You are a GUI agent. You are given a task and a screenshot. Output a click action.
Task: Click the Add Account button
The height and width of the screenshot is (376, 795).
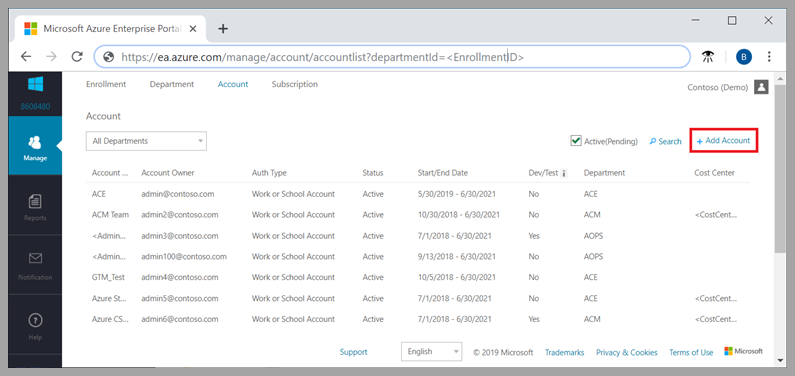pos(724,140)
